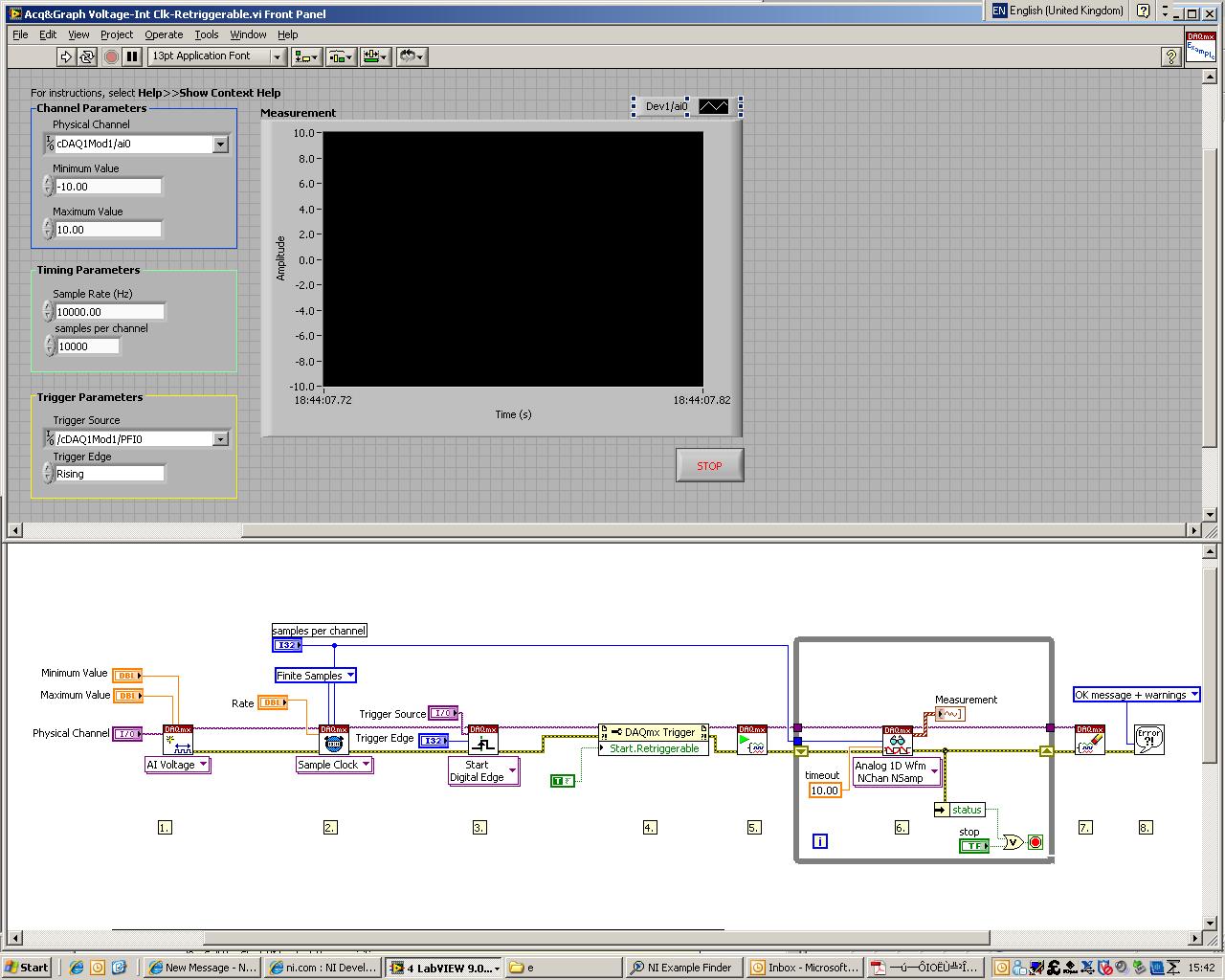1225x980 pixels.
Task: Click the Sample Rate (Hz) field
Action: [x=109, y=312]
